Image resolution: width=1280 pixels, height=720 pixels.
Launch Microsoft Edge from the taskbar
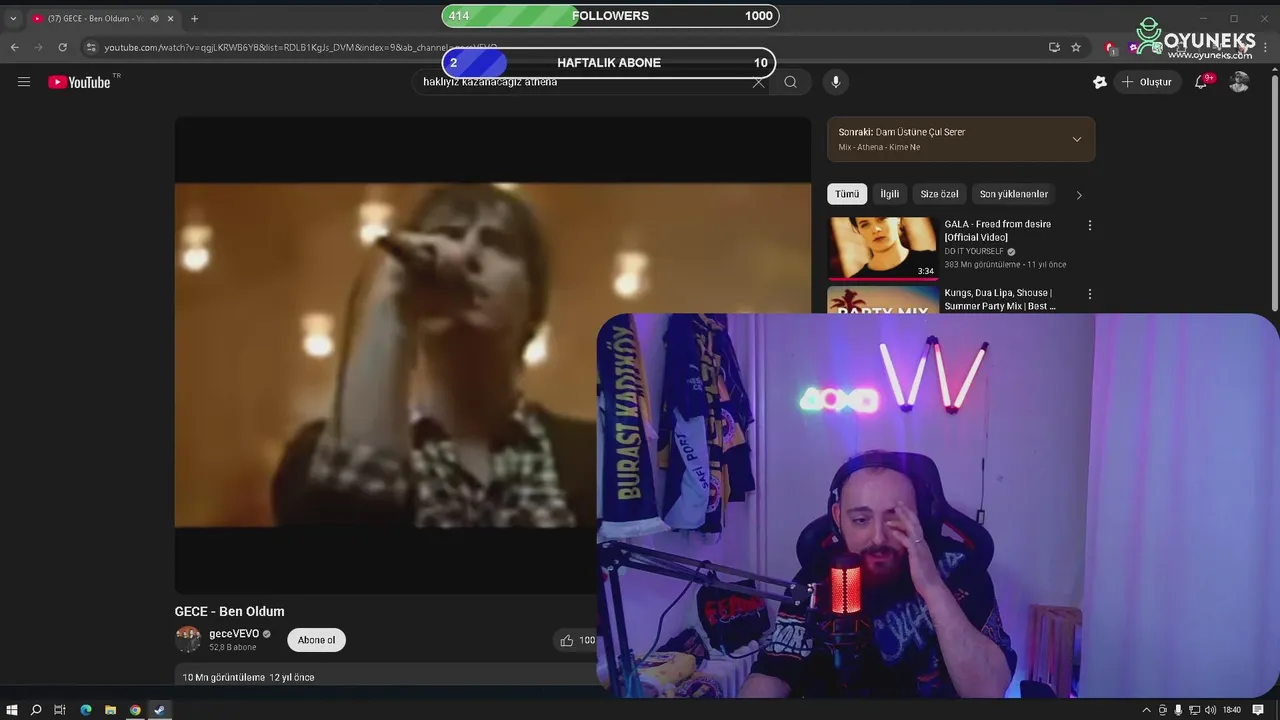point(86,710)
